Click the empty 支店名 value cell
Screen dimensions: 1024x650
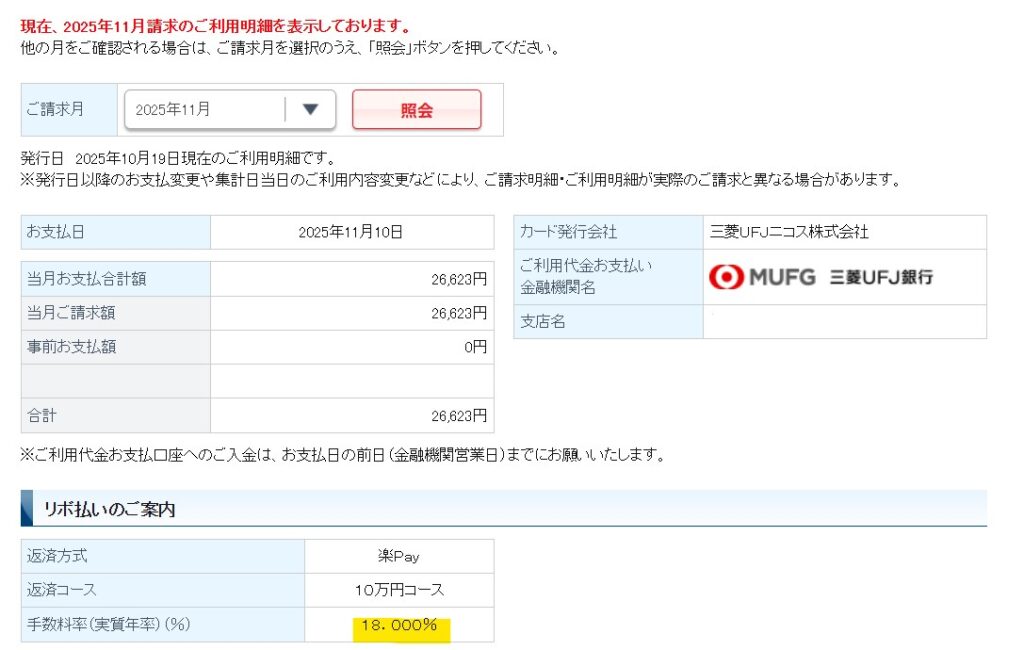(844, 322)
